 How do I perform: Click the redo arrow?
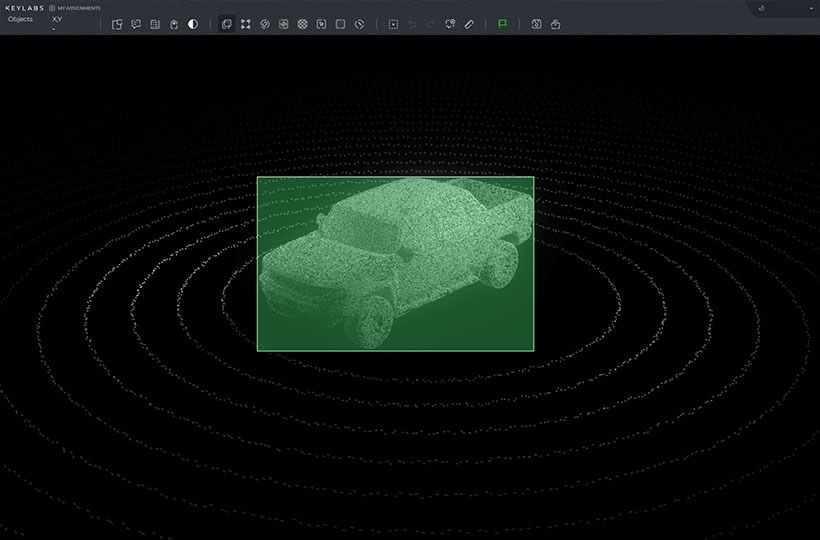tap(431, 24)
